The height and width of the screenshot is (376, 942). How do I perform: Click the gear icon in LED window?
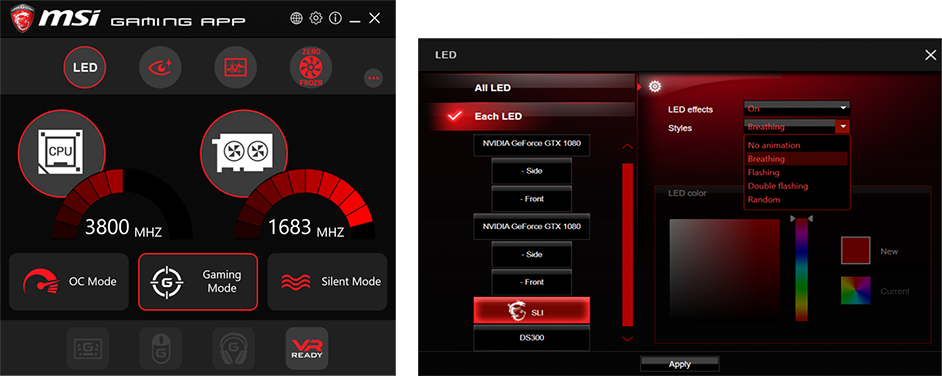(655, 86)
